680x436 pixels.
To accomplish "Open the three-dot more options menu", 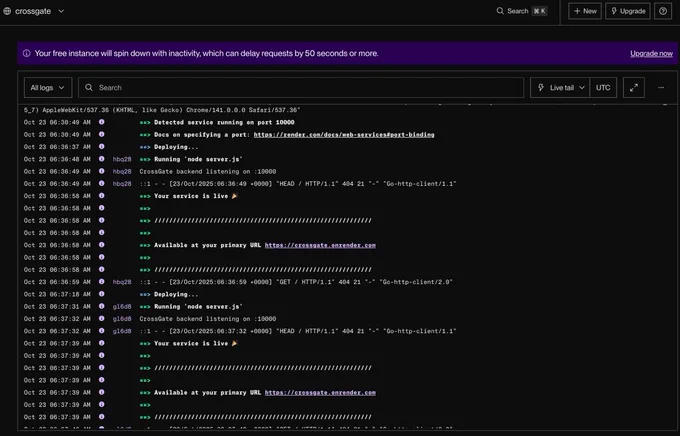I will [661, 88].
